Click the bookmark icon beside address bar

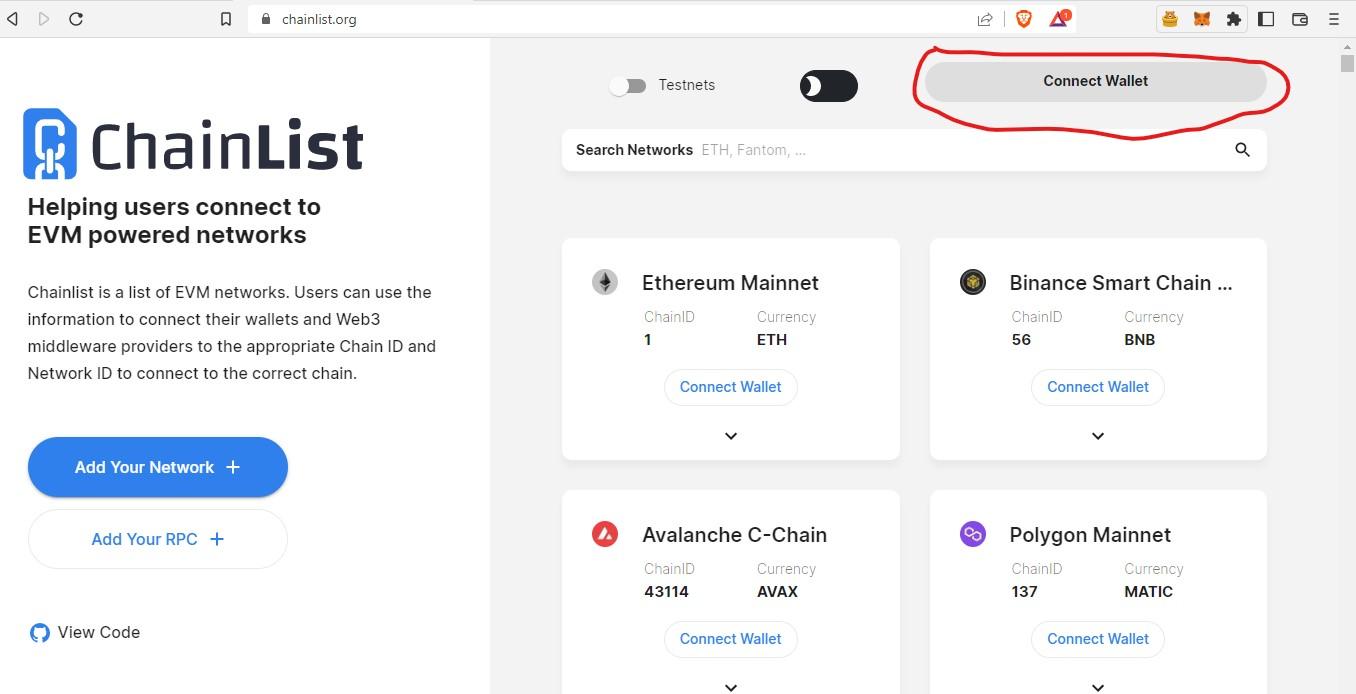tap(226, 19)
